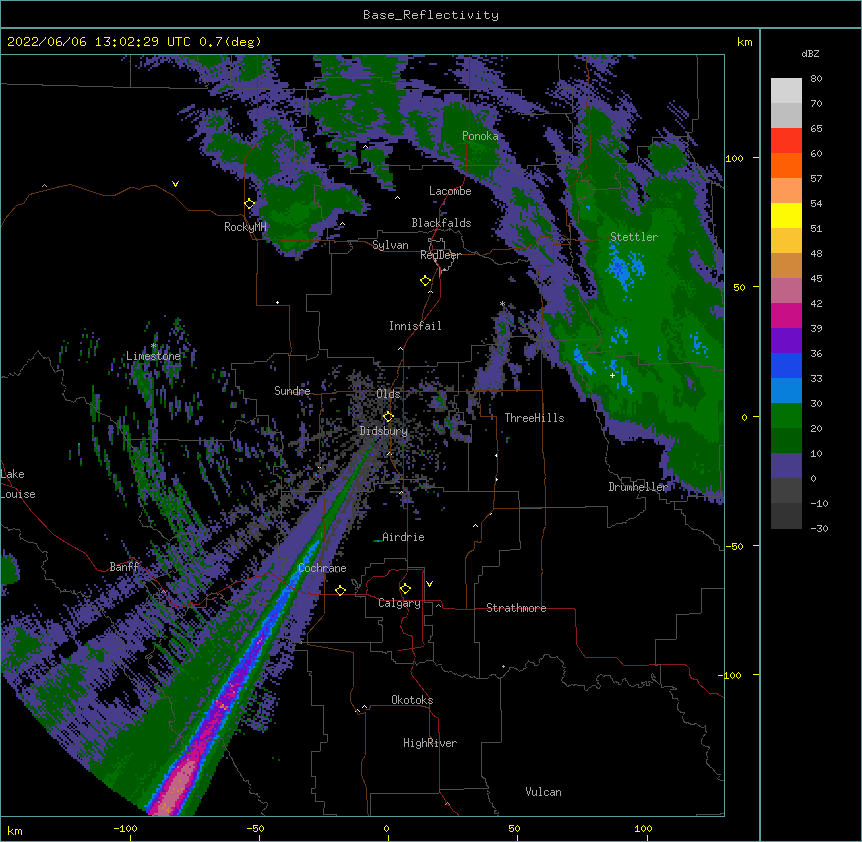Click the Vulcan town label
The image size is (862, 842).
click(x=543, y=792)
